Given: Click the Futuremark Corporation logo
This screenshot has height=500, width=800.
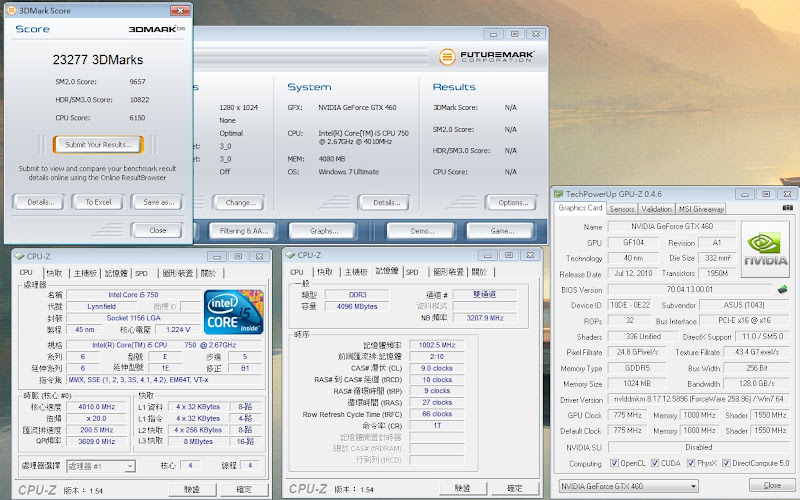Looking at the screenshot, I should point(486,56).
